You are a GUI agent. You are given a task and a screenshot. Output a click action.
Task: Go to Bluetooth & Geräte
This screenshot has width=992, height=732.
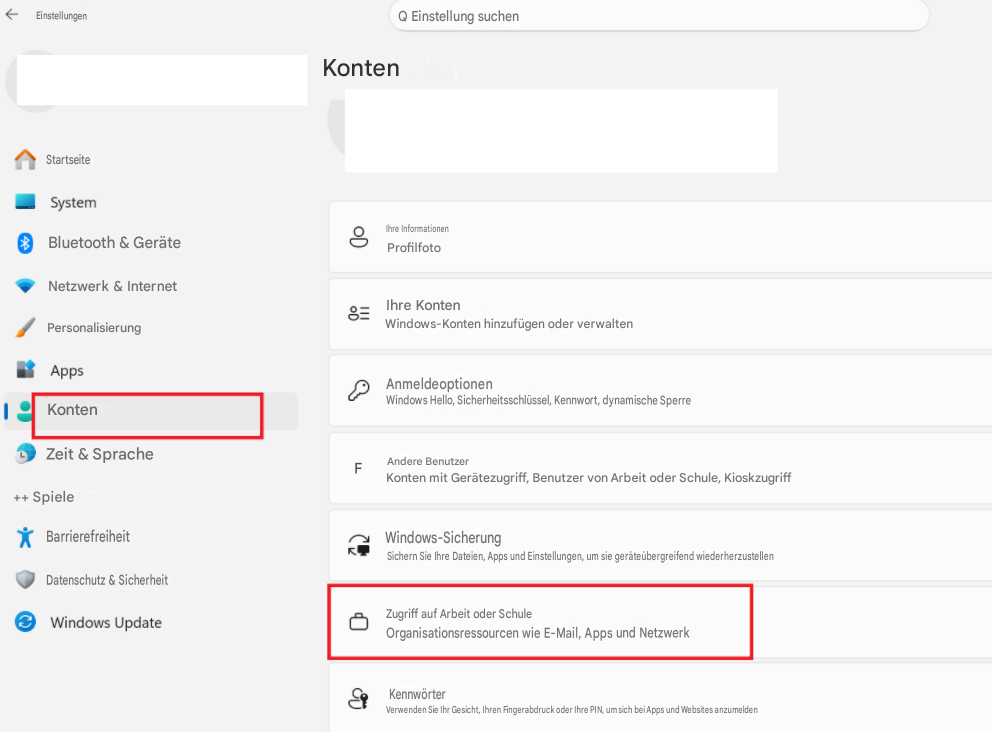tap(151, 243)
